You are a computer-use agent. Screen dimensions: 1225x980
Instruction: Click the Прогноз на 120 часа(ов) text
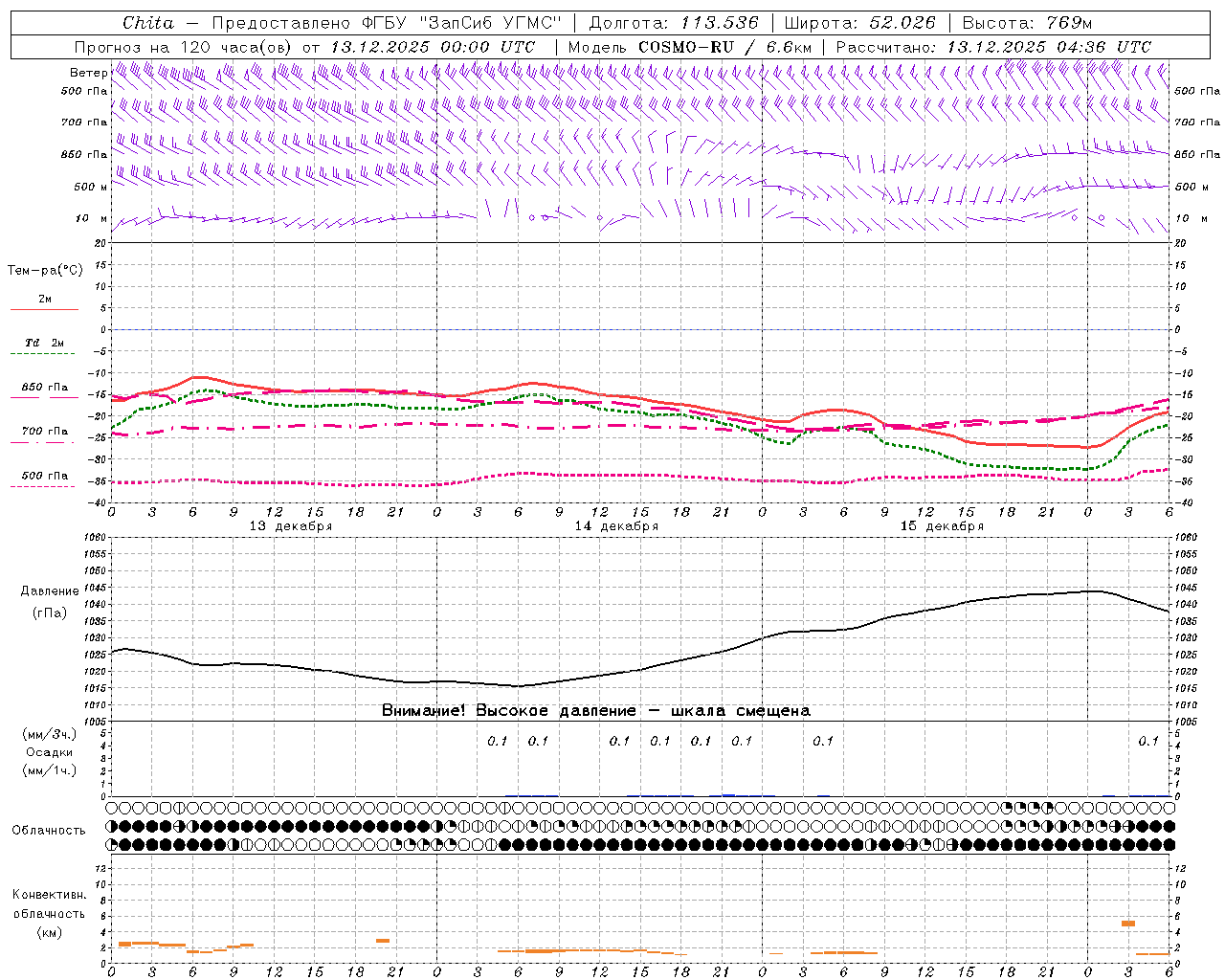(x=184, y=47)
